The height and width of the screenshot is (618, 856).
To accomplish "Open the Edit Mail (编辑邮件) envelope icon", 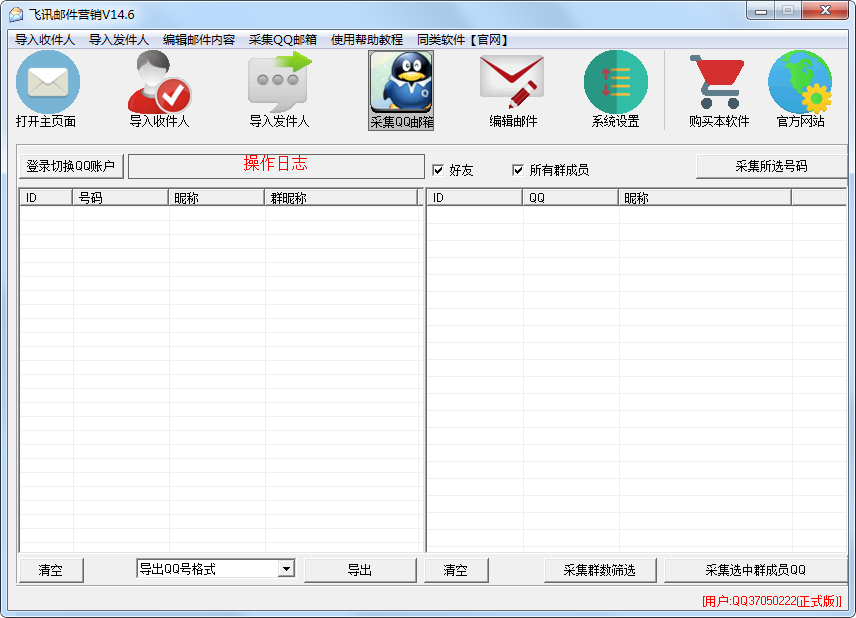I will pyautogui.click(x=512, y=83).
